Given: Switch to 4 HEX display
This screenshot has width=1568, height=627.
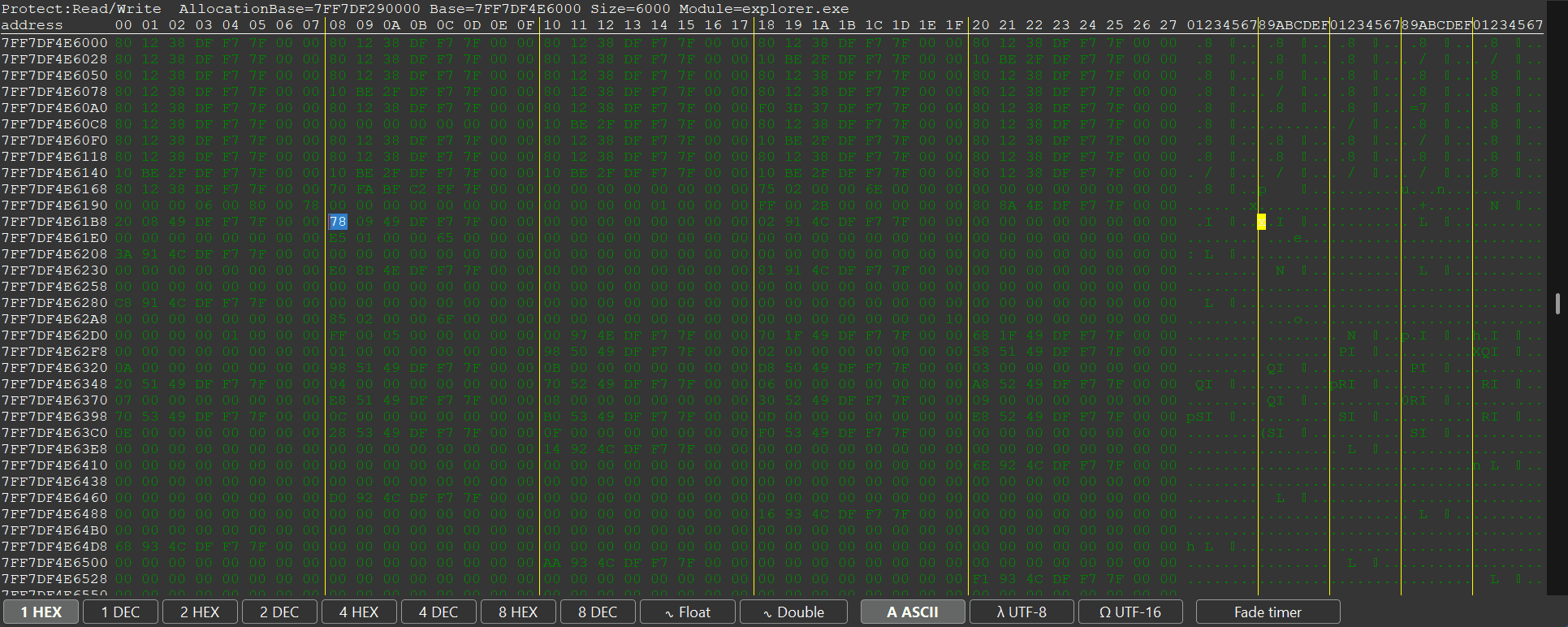Looking at the screenshot, I should 359,612.
